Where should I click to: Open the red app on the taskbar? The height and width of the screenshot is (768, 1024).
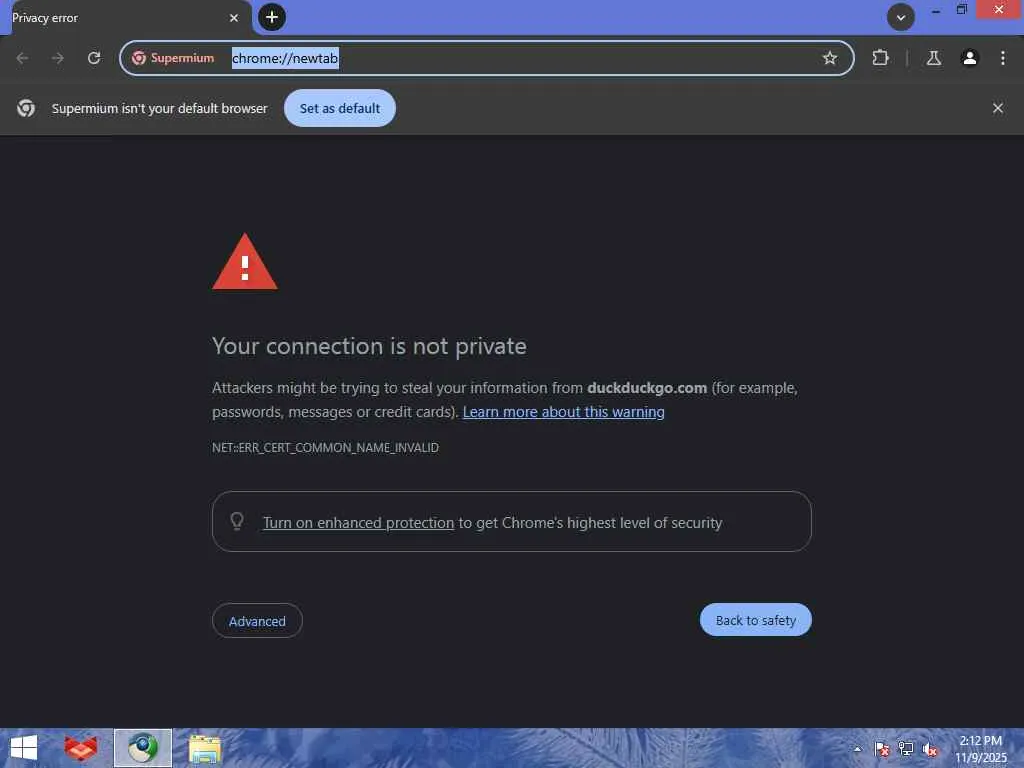pos(81,748)
